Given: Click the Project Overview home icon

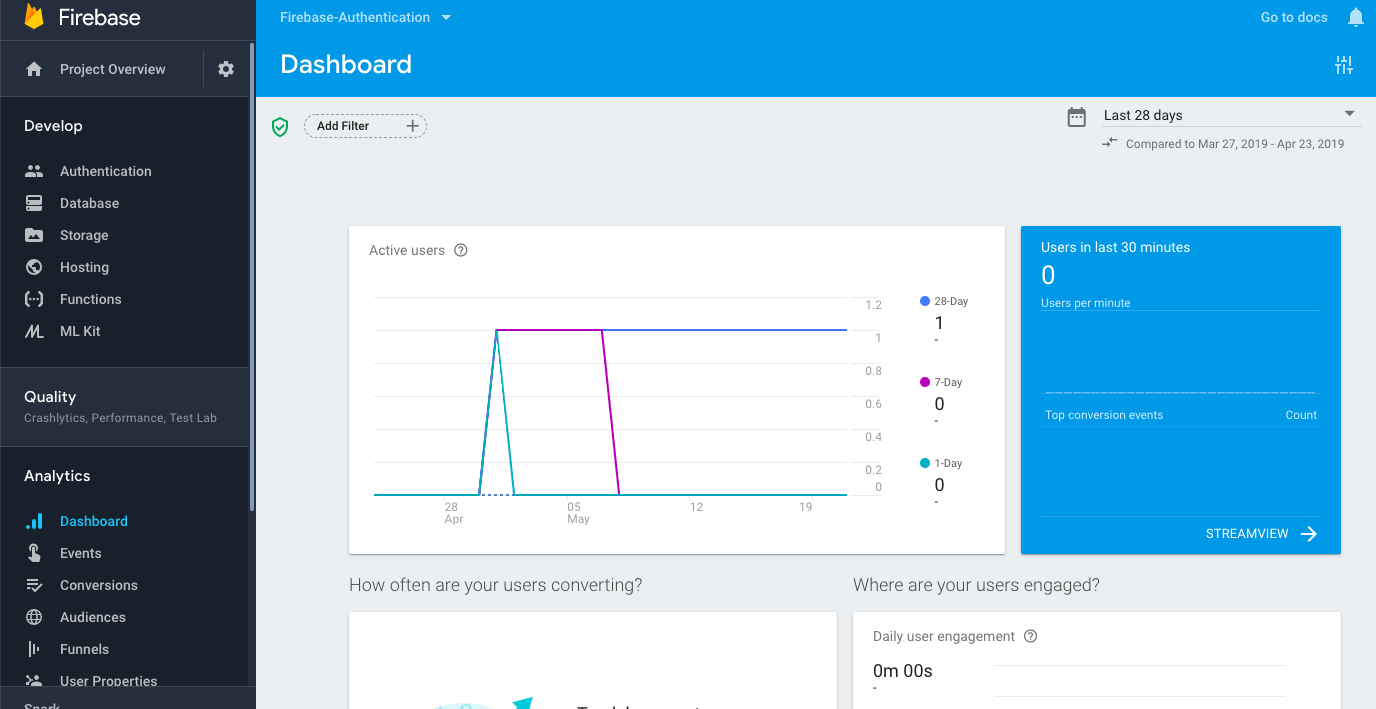Looking at the screenshot, I should pos(34,69).
